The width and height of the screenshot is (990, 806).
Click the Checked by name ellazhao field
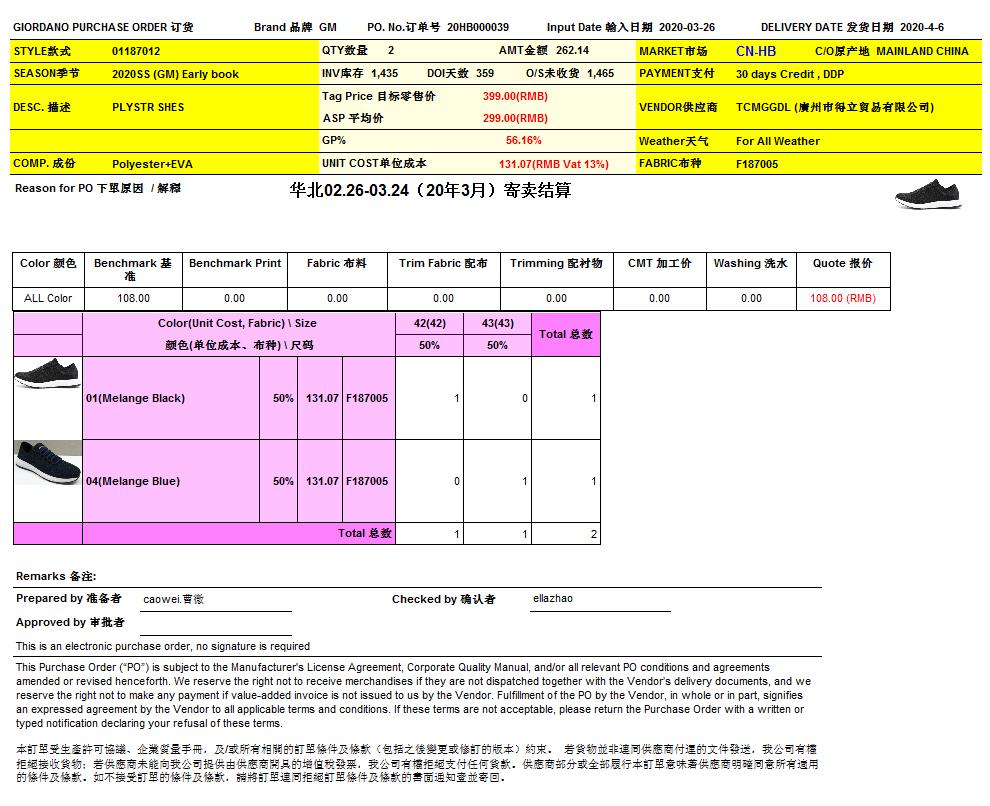point(552,599)
